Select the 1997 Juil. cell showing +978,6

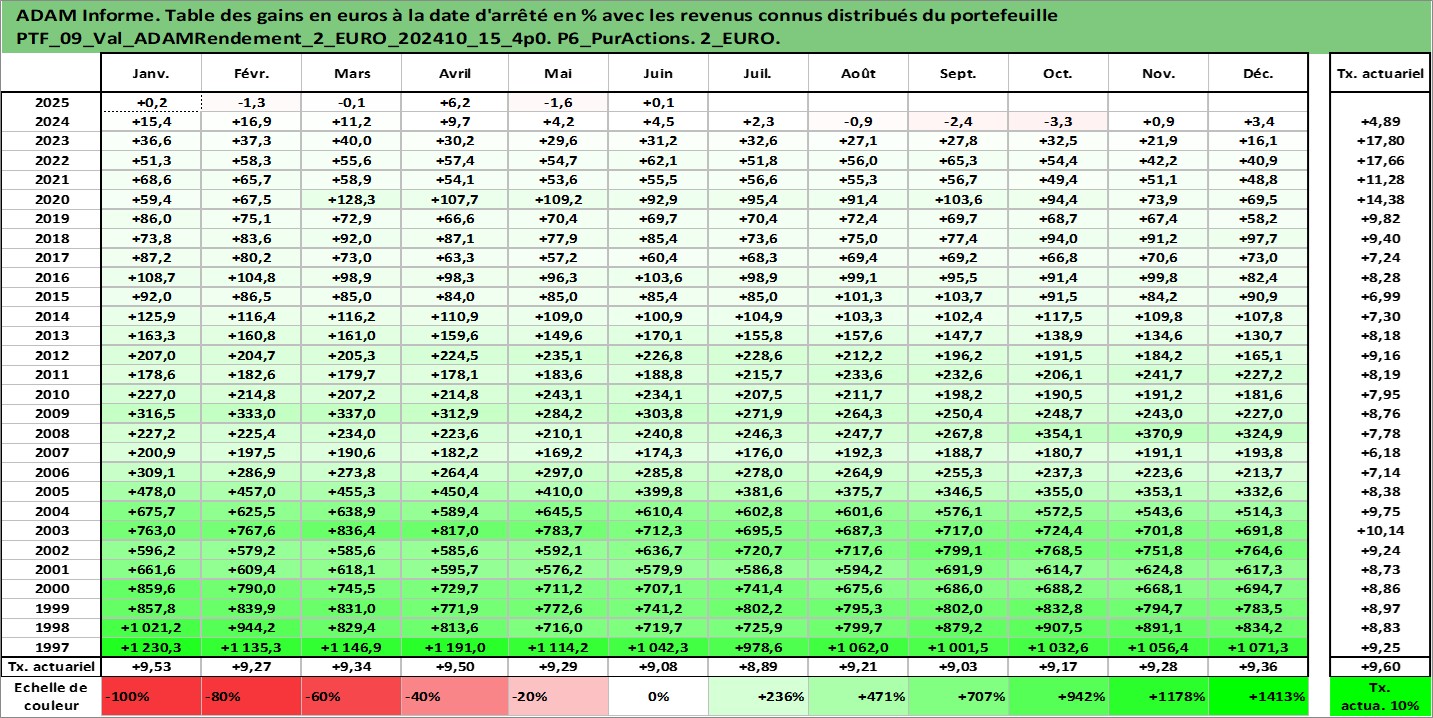point(758,648)
